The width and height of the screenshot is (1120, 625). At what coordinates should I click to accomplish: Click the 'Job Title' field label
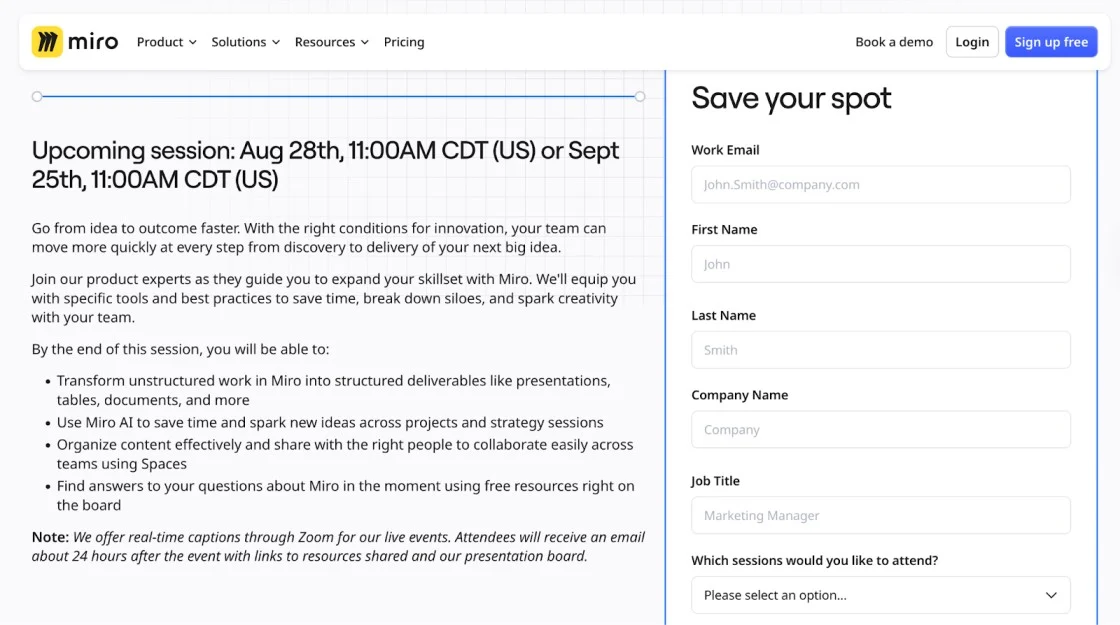coord(716,481)
